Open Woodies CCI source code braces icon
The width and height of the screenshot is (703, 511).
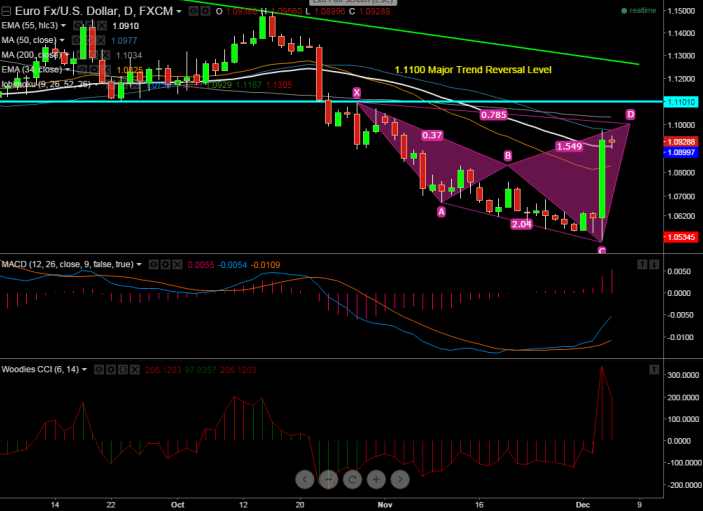pyautogui.click(x=123, y=369)
